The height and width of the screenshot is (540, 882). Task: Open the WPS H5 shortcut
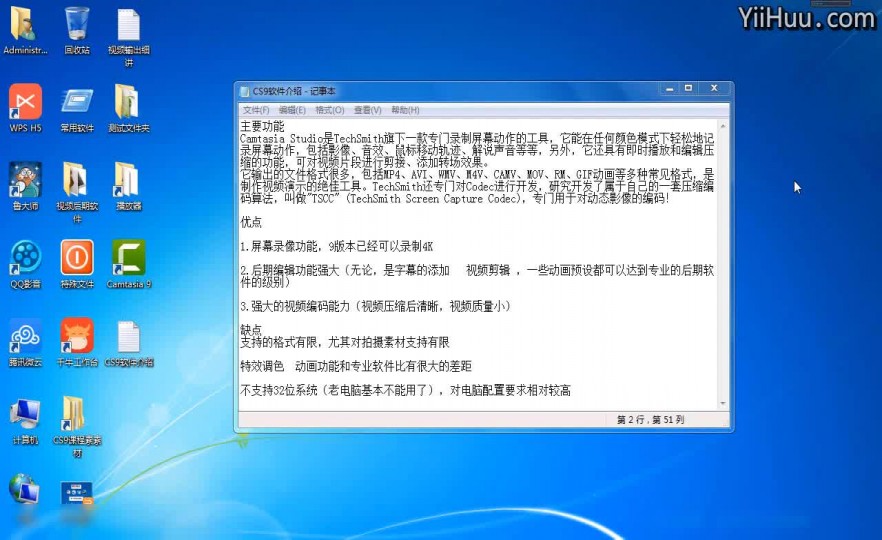pos(25,108)
